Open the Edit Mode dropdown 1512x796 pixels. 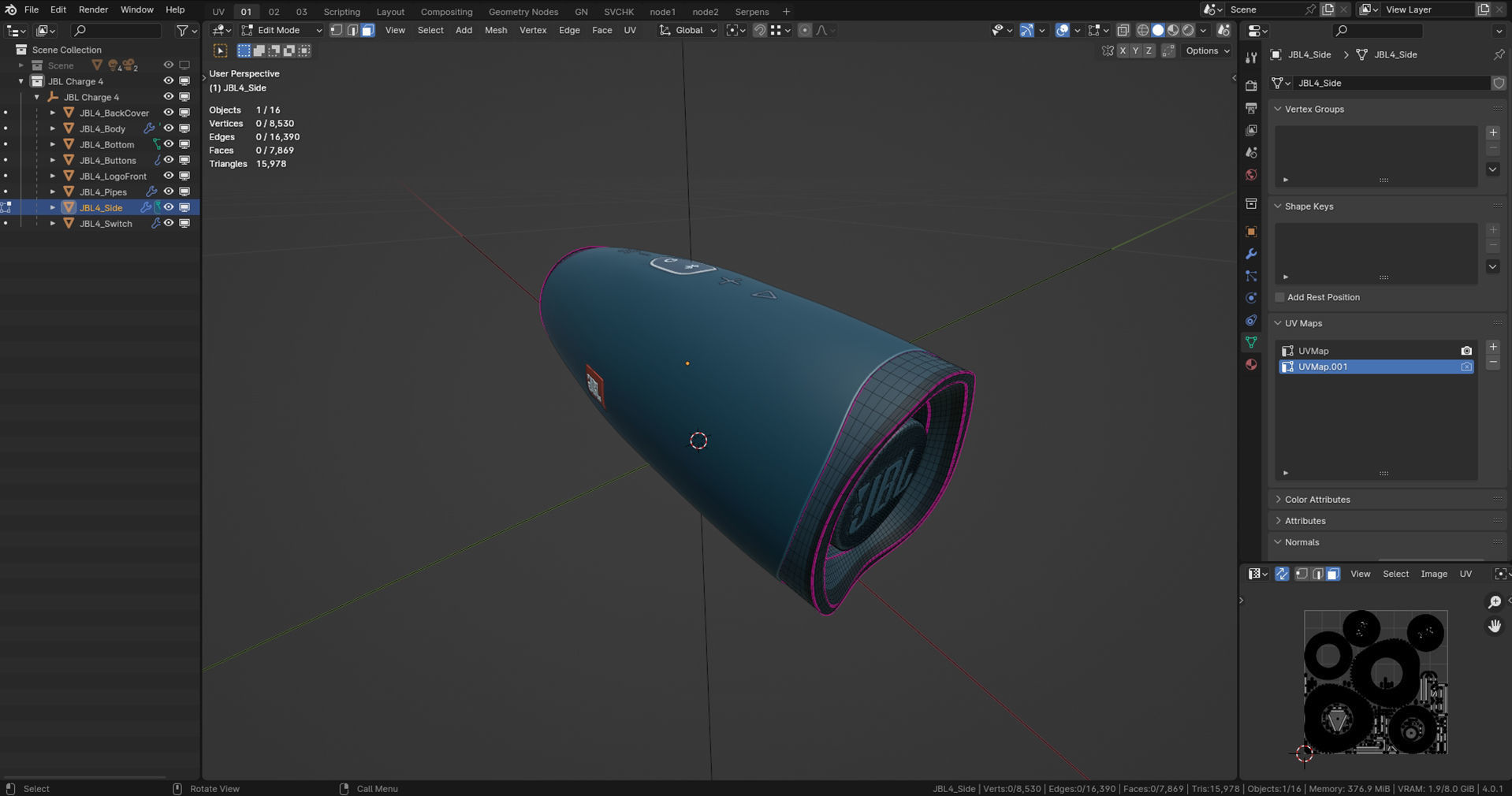[x=282, y=30]
